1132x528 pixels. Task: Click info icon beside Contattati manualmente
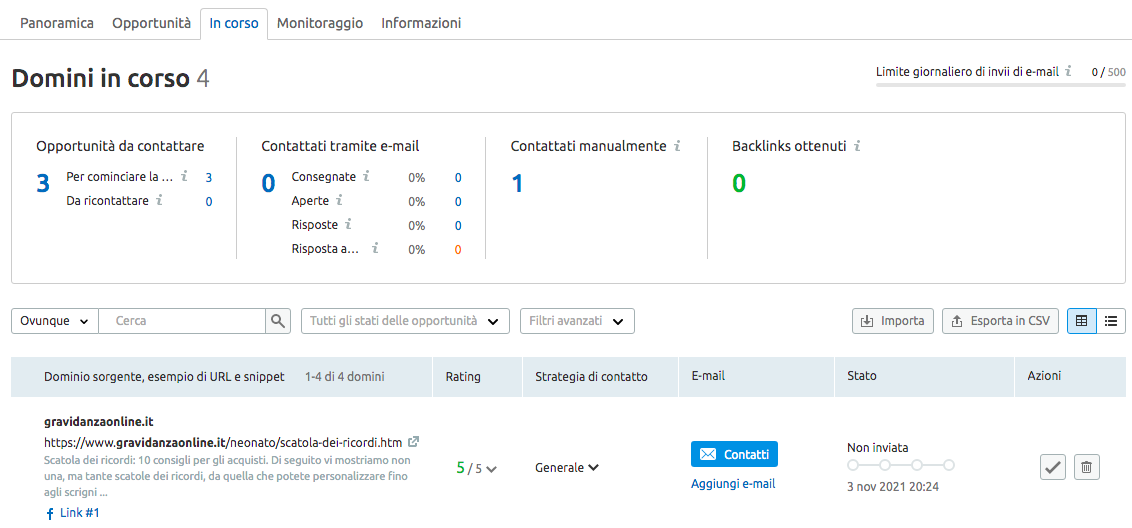point(677,146)
